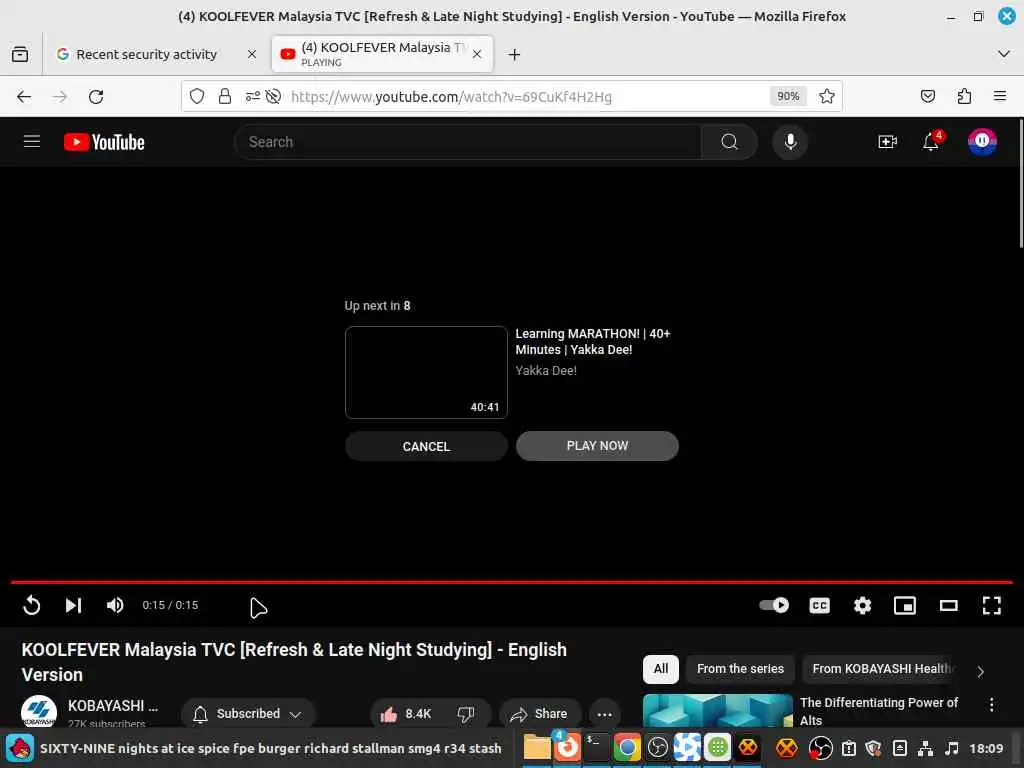Like the video with 8.4K

[x=406, y=714]
